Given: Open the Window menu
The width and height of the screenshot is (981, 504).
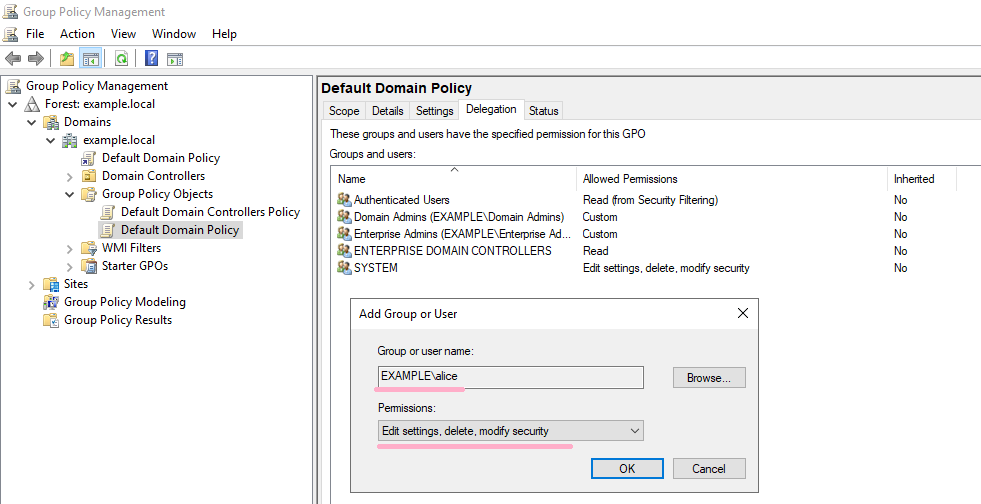Looking at the screenshot, I should click(x=174, y=34).
